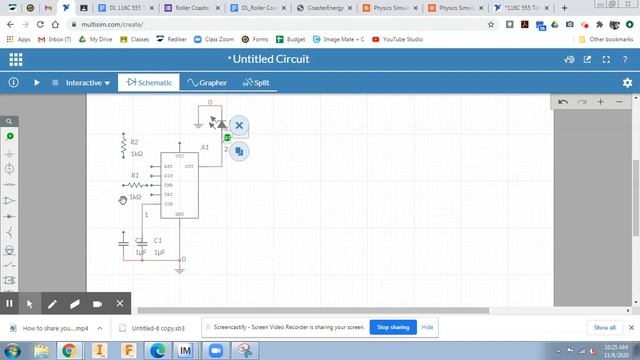Screen dimensions: 640x360
Task: Open the export/share circuit icon
Action: click(587, 60)
